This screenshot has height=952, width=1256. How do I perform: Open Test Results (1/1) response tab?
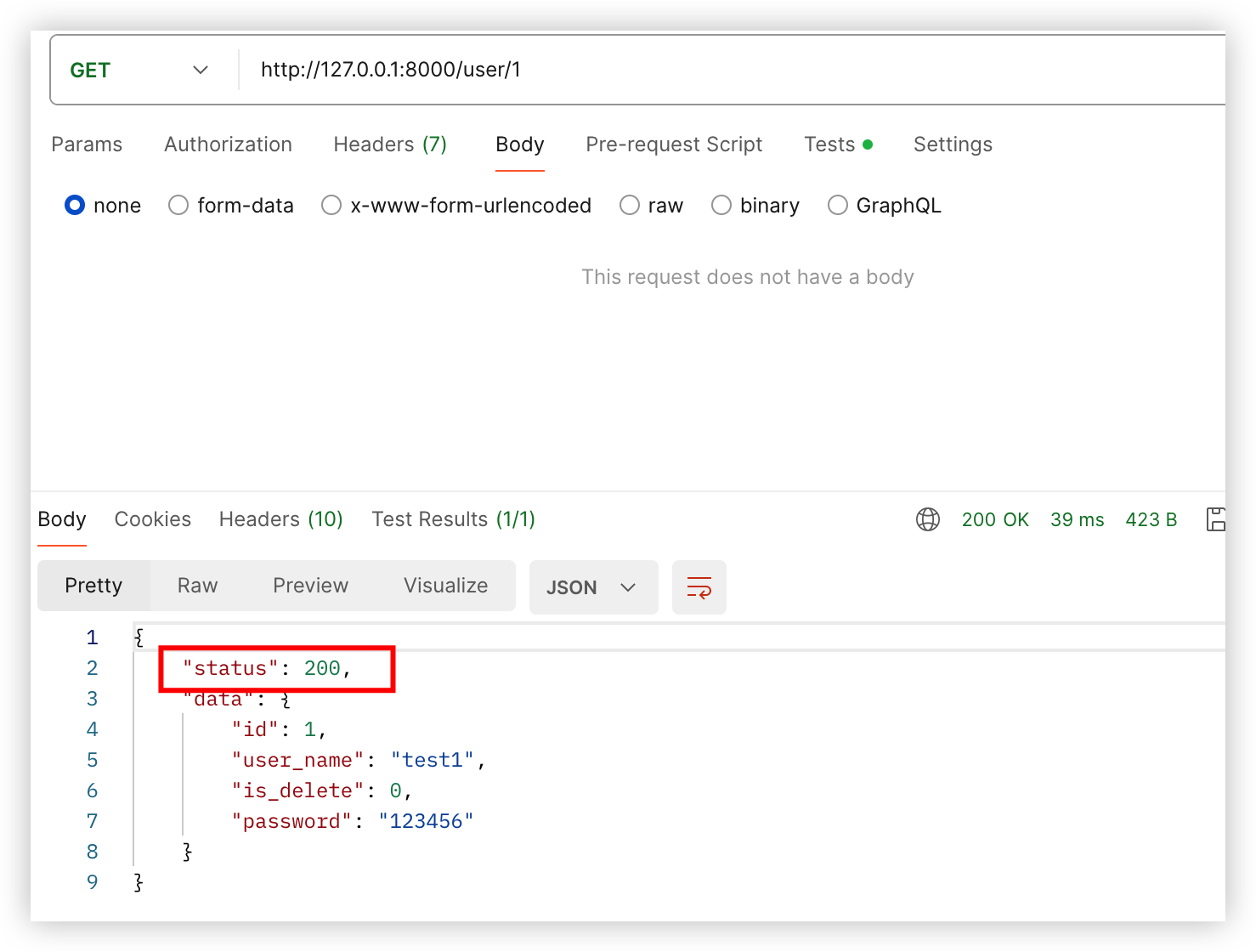453,519
